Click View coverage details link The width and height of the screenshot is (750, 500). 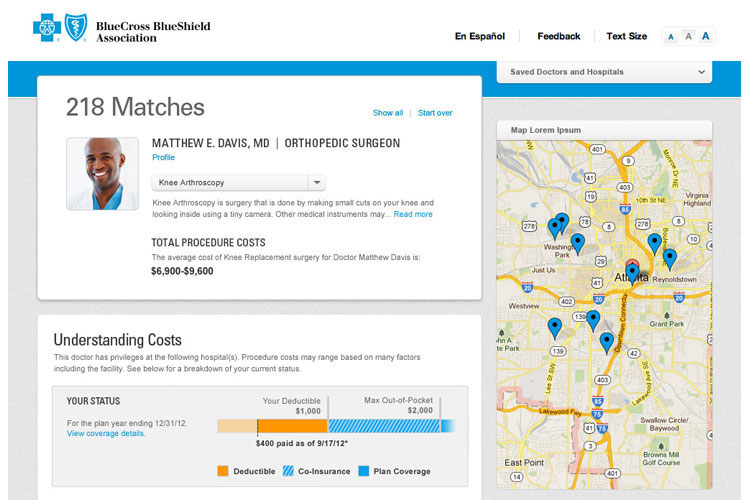[x=106, y=433]
